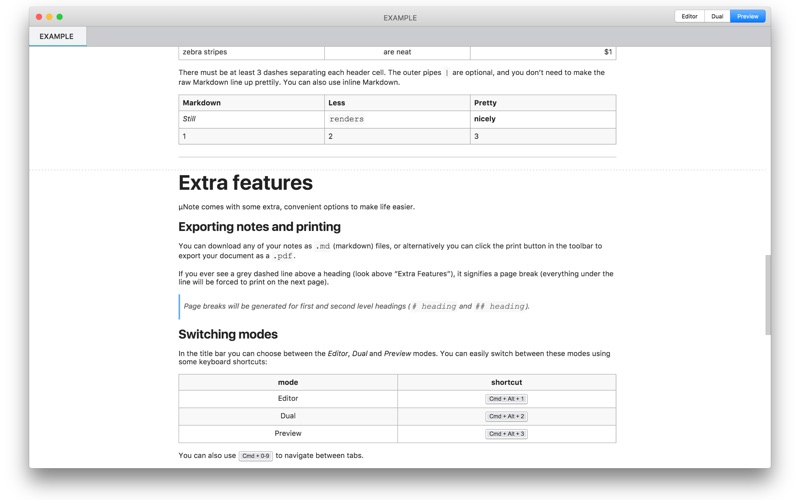Click the bold 'nicely' table cell
The height and width of the screenshot is (500, 800).
pos(485,119)
